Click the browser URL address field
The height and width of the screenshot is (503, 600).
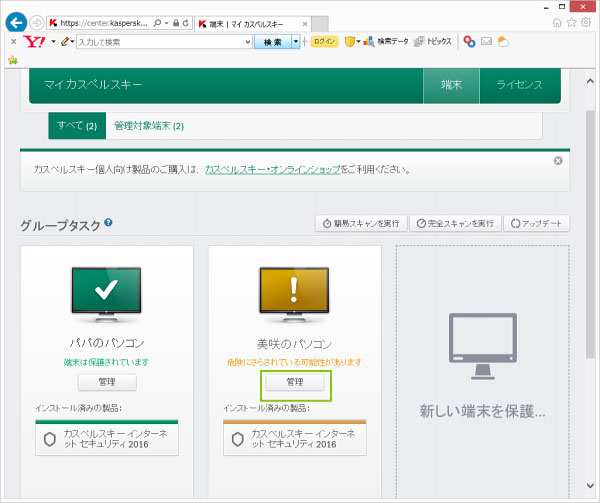pyautogui.click(x=103, y=23)
